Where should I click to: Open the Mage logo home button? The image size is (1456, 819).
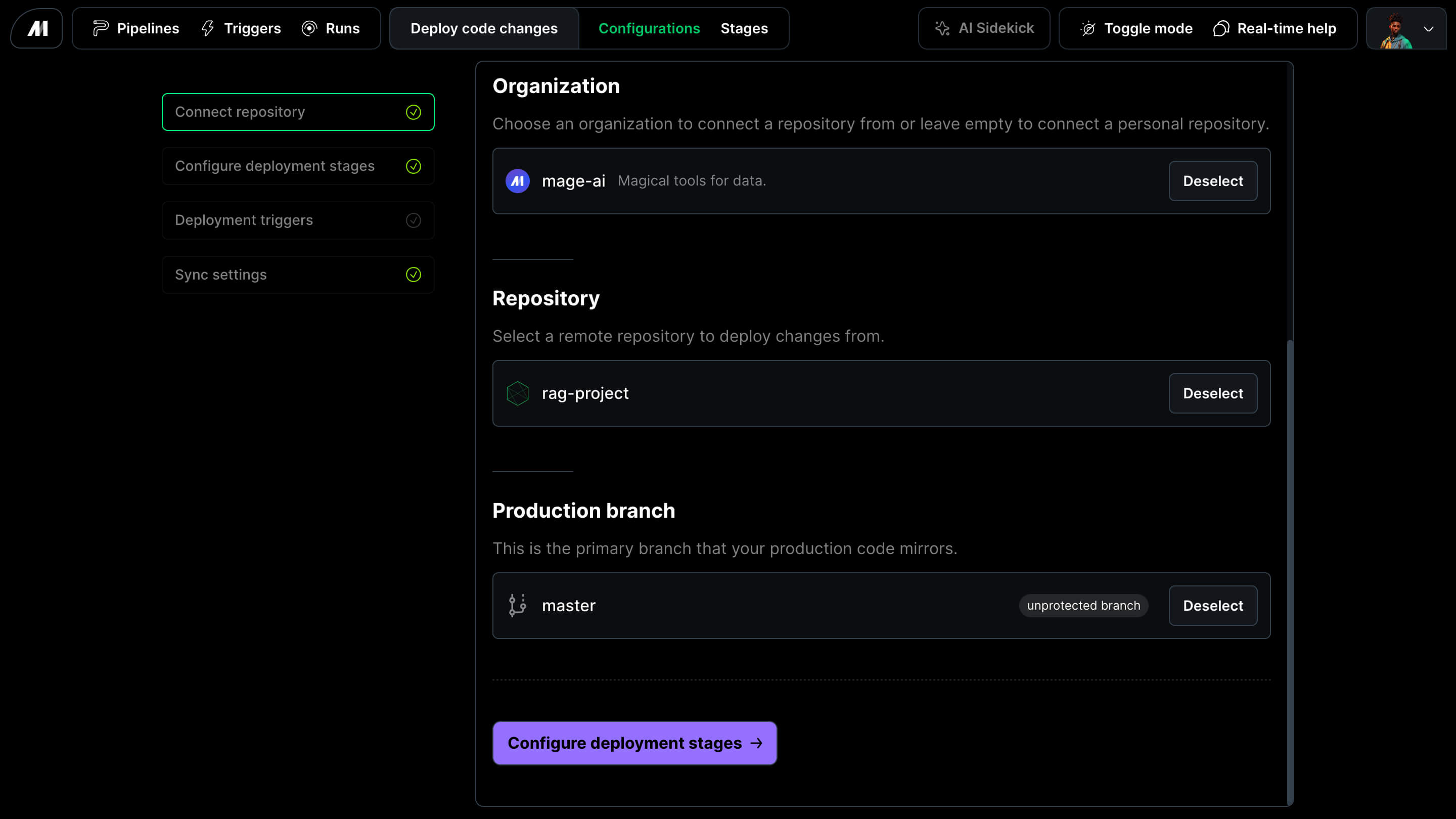pos(37,28)
